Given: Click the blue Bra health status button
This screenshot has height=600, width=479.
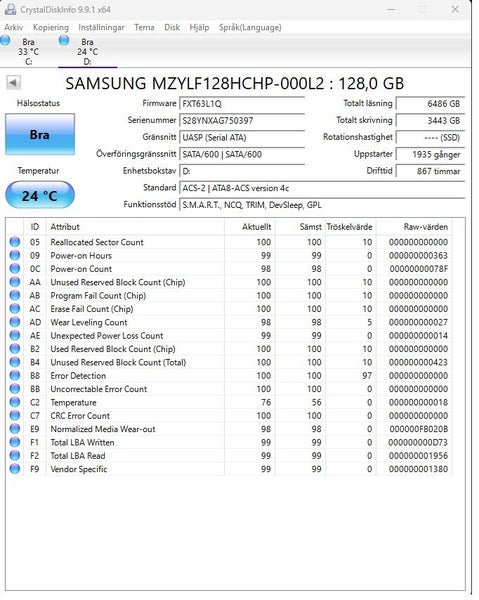Looking at the screenshot, I should coord(40,134).
